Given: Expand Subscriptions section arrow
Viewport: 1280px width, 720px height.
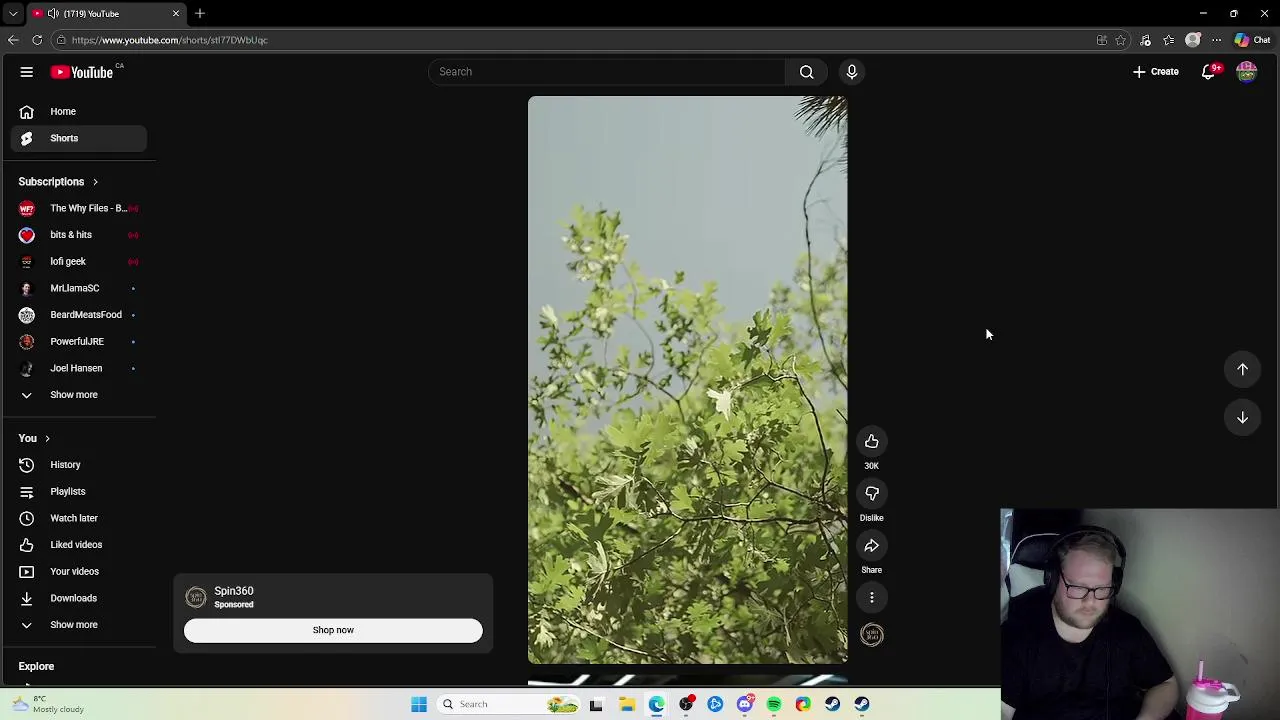Looking at the screenshot, I should pyautogui.click(x=95, y=182).
